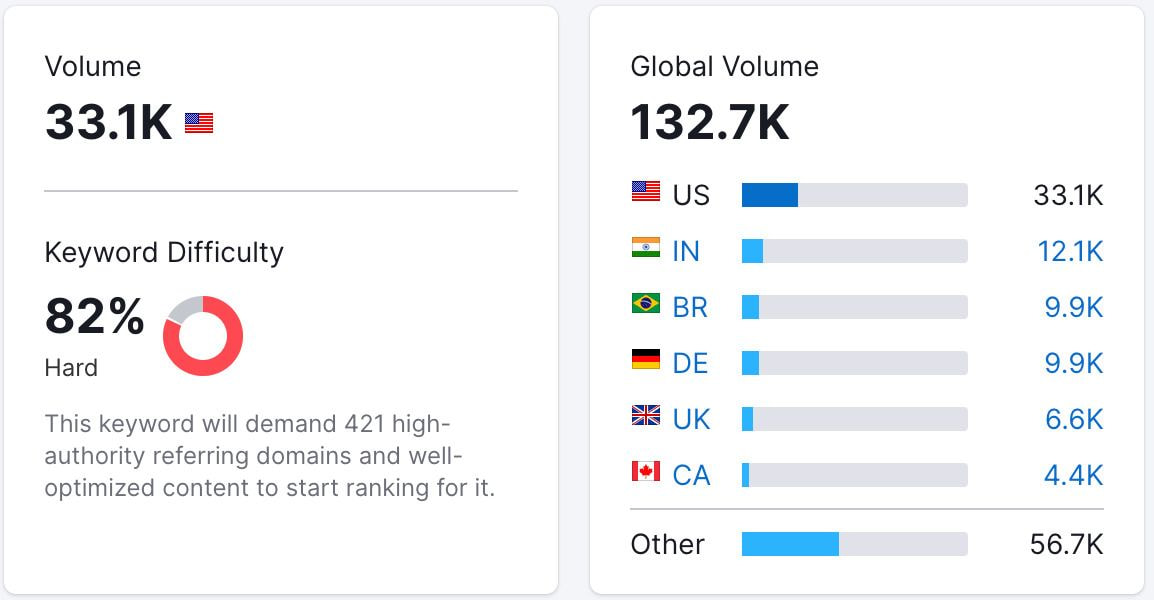Open the CA country link

click(692, 475)
